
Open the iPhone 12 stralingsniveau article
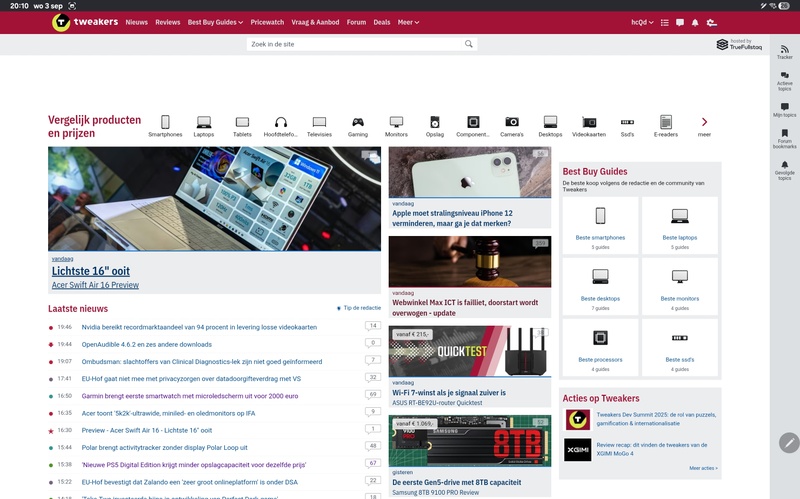point(453,218)
